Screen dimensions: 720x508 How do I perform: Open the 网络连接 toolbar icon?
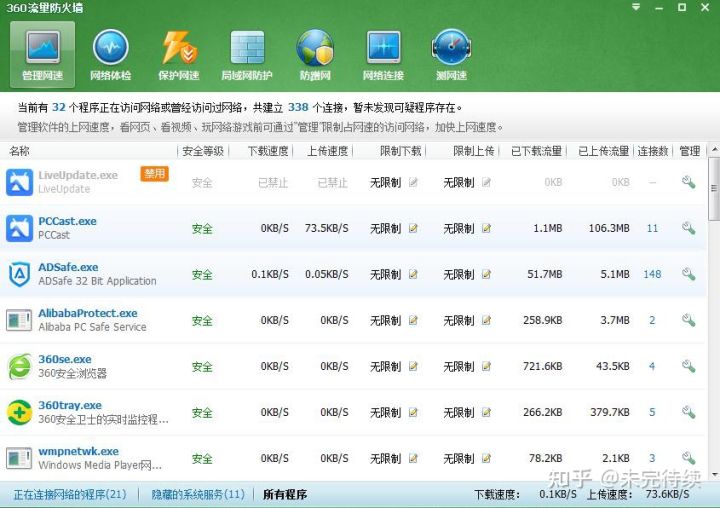tap(383, 54)
